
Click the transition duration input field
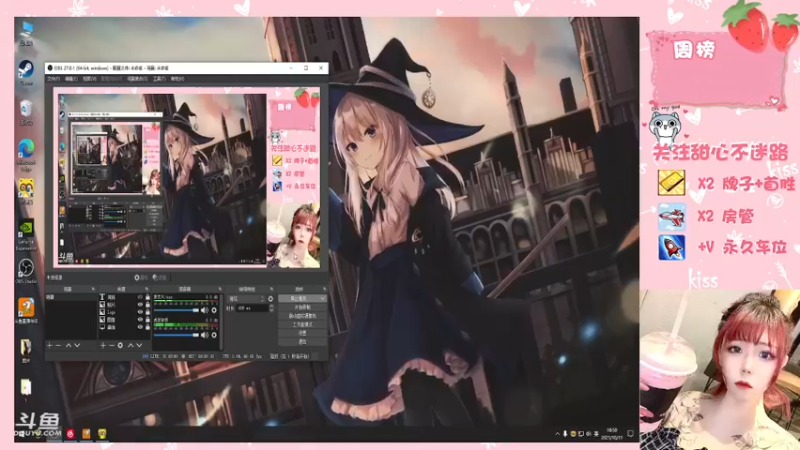[x=252, y=308]
